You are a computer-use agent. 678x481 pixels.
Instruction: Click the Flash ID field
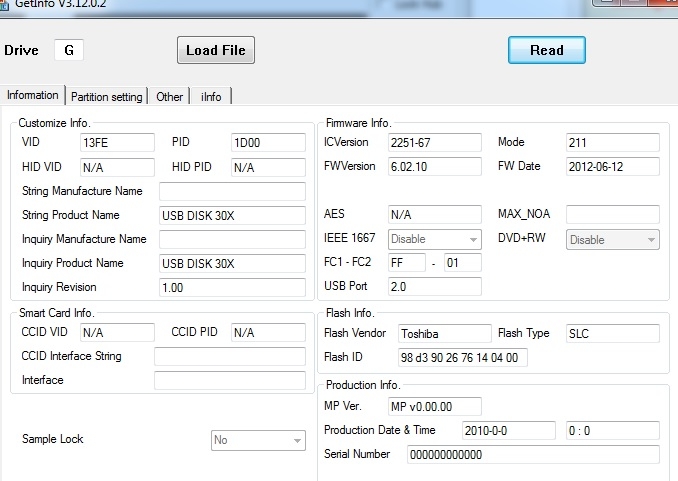tap(463, 358)
